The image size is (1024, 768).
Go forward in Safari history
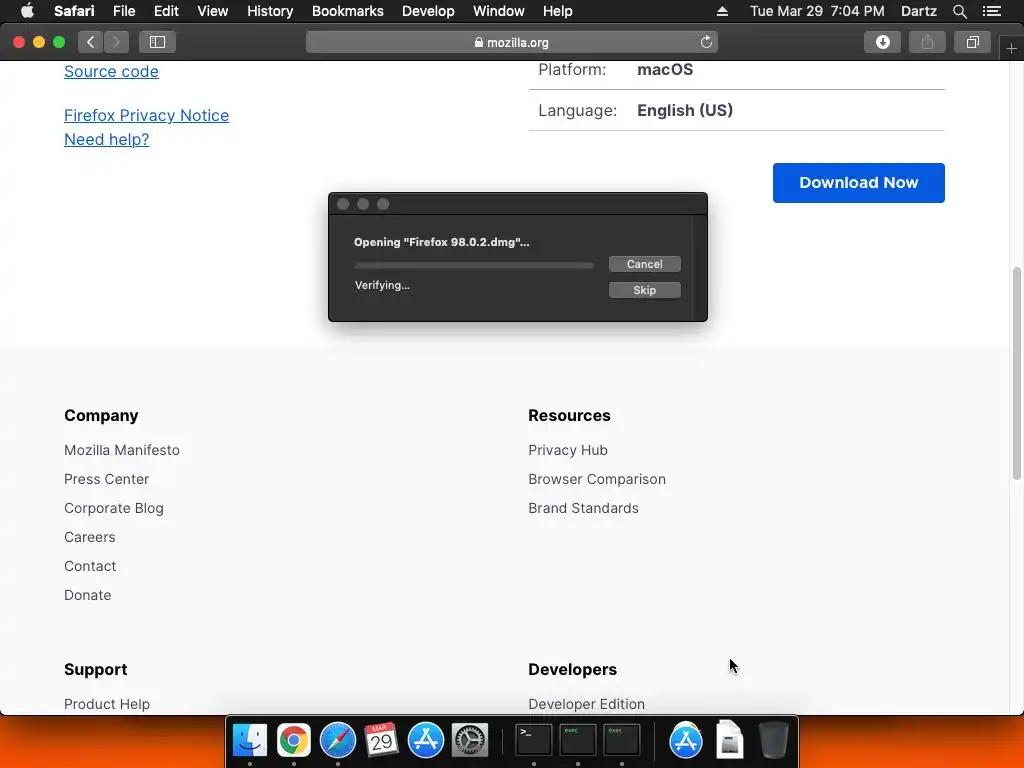point(116,42)
